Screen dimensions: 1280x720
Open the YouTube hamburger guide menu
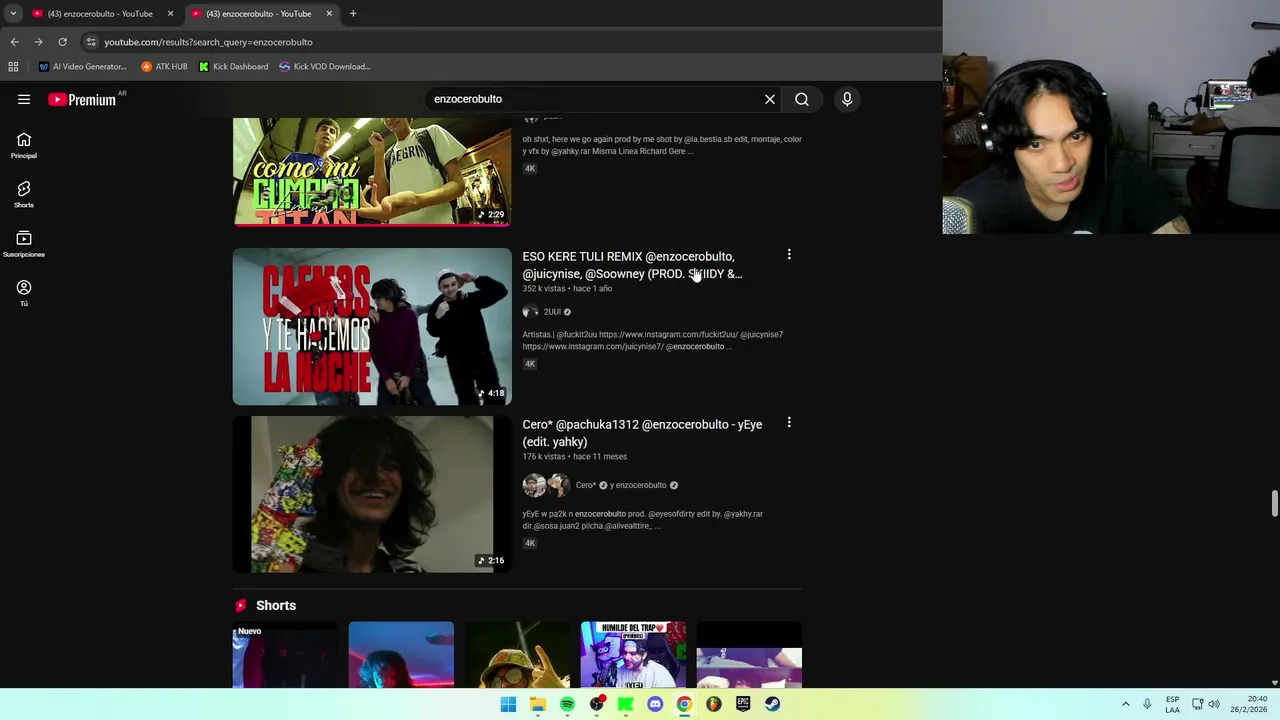[24, 99]
